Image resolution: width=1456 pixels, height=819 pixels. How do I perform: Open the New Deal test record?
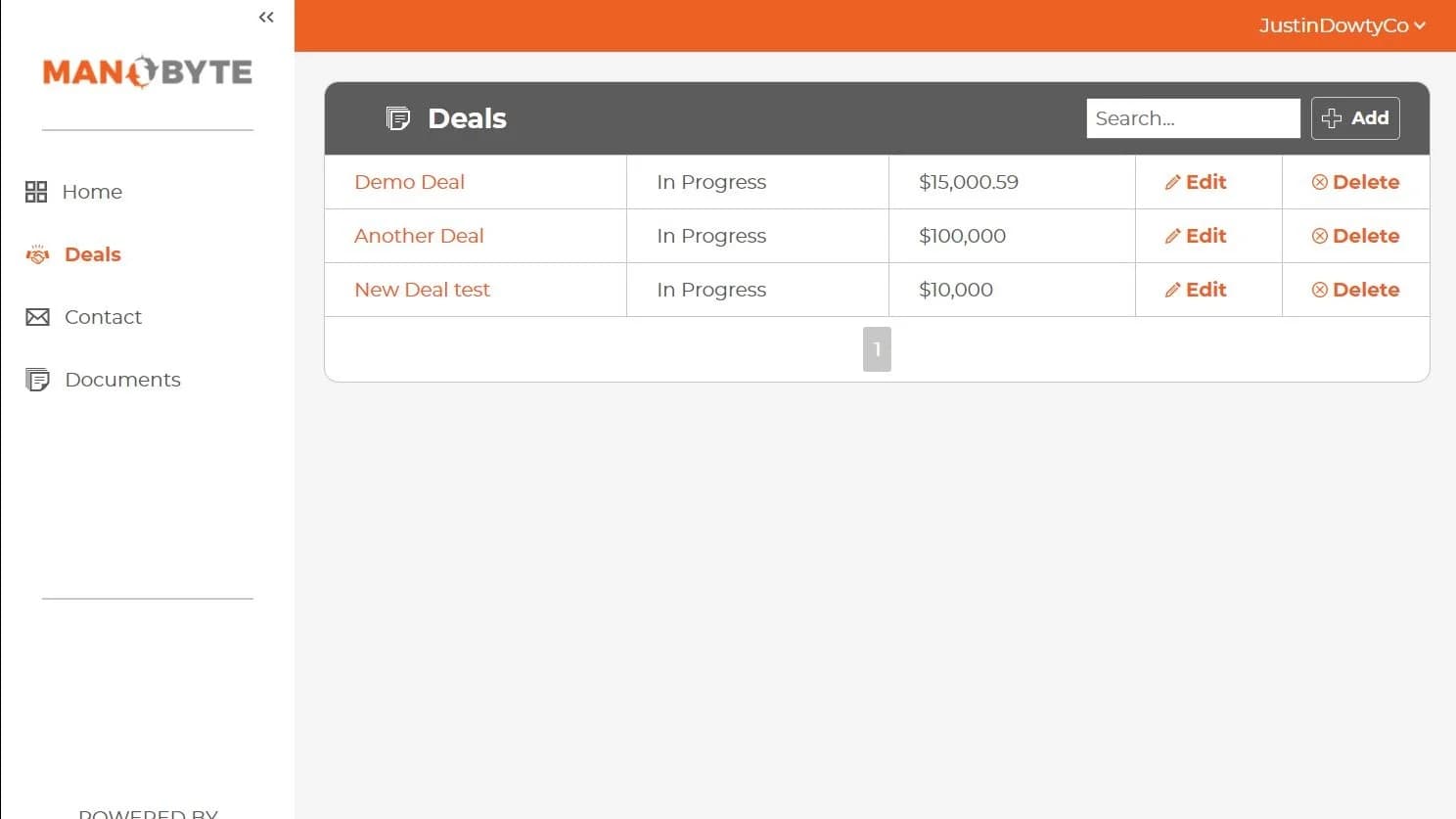(x=422, y=290)
